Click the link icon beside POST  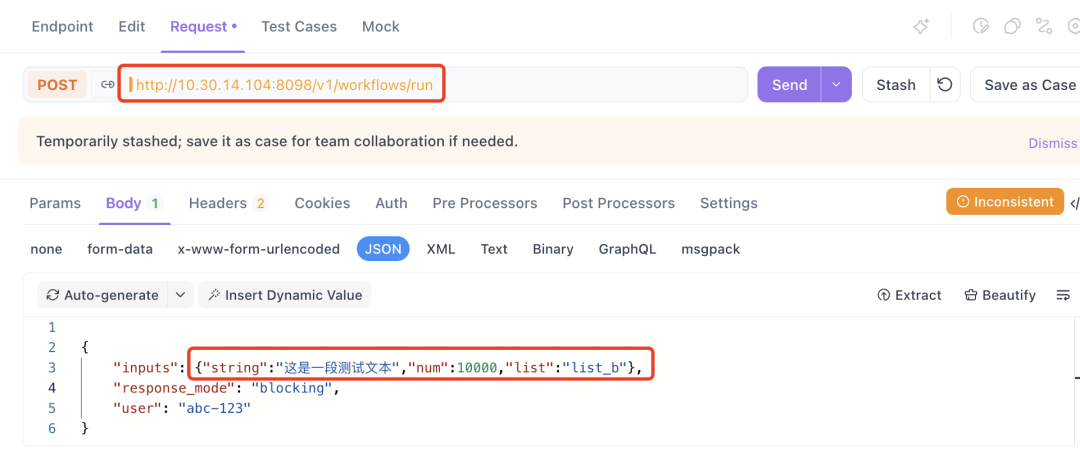106,85
